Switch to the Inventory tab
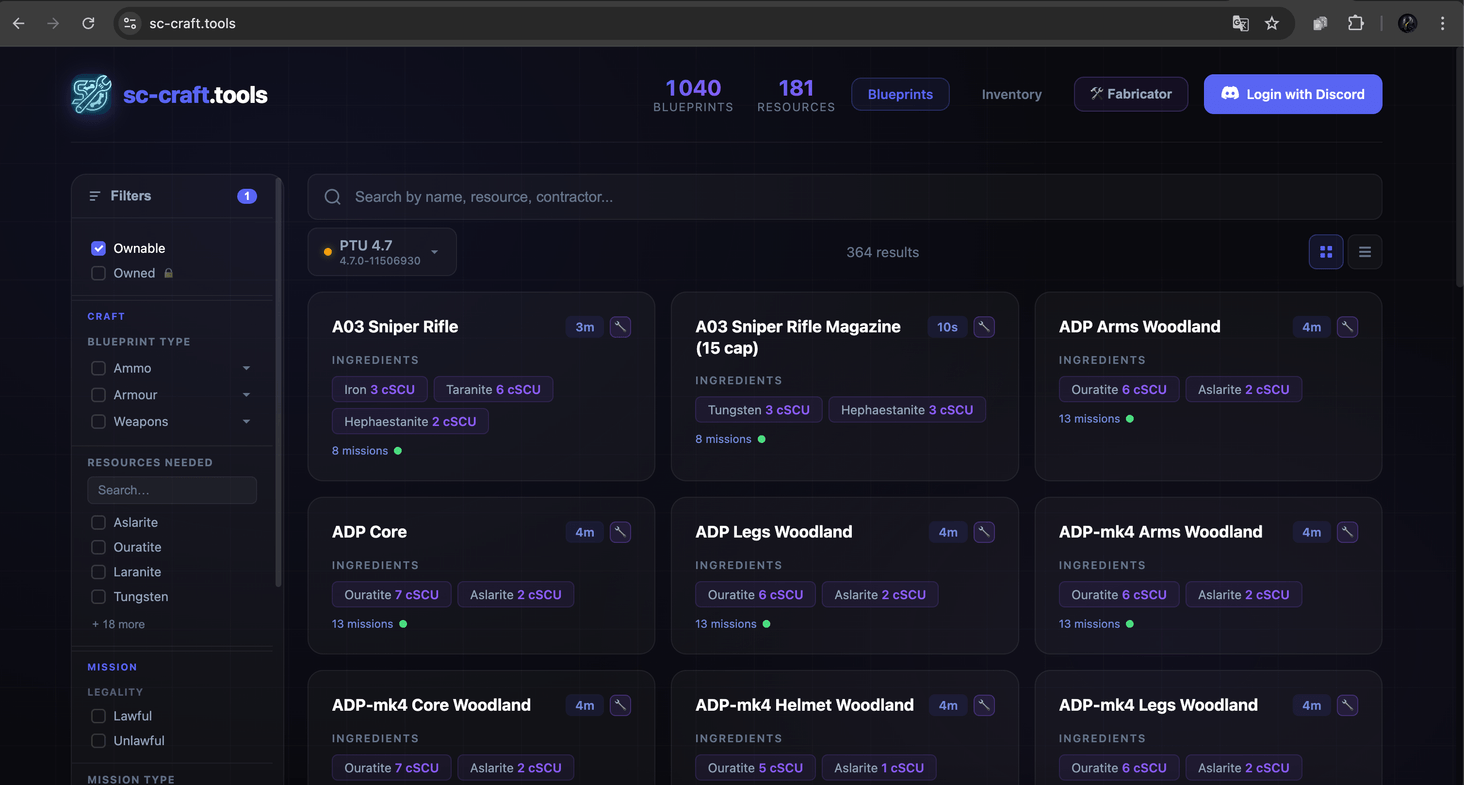Screen dimensions: 1464x785 (x=1011, y=93)
